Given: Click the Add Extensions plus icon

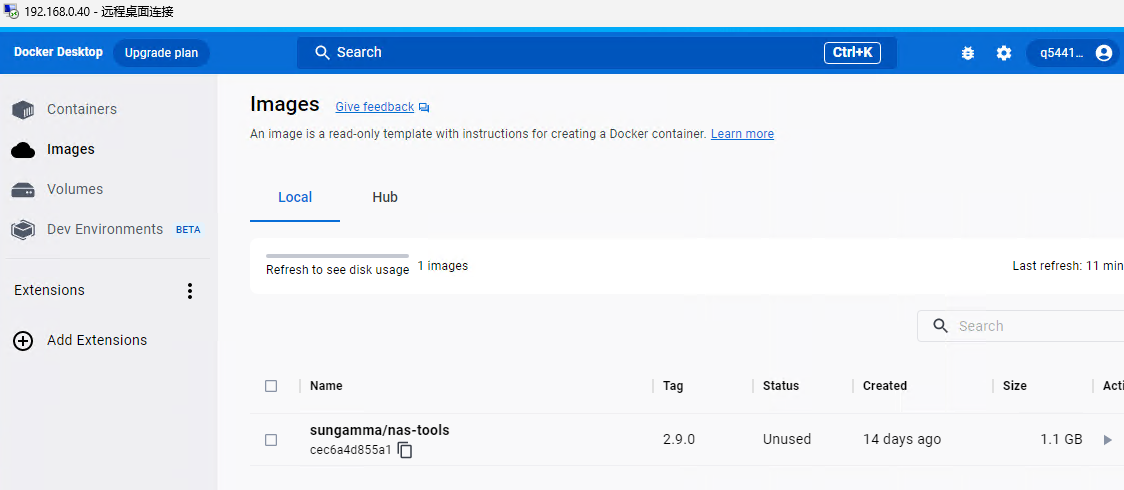Looking at the screenshot, I should coord(23,341).
